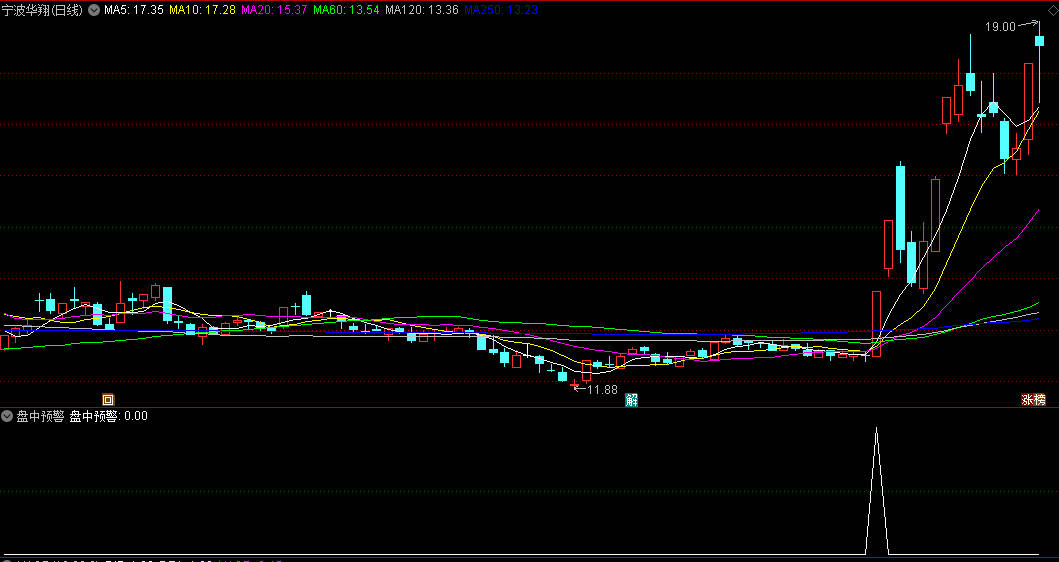Select the MA10: 17.28 legend label
Screen dimensions: 1059x562
click(202, 10)
